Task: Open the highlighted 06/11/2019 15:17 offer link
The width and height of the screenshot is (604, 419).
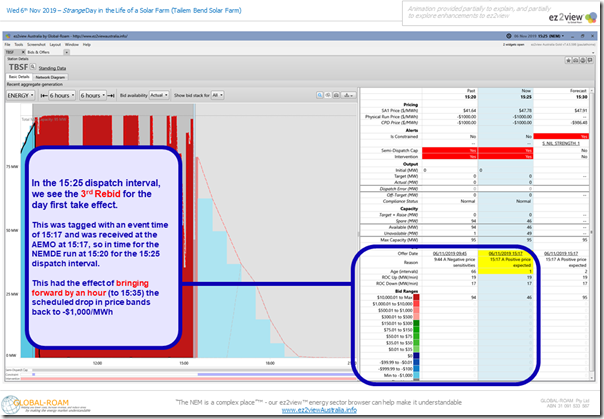Action: (x=505, y=253)
